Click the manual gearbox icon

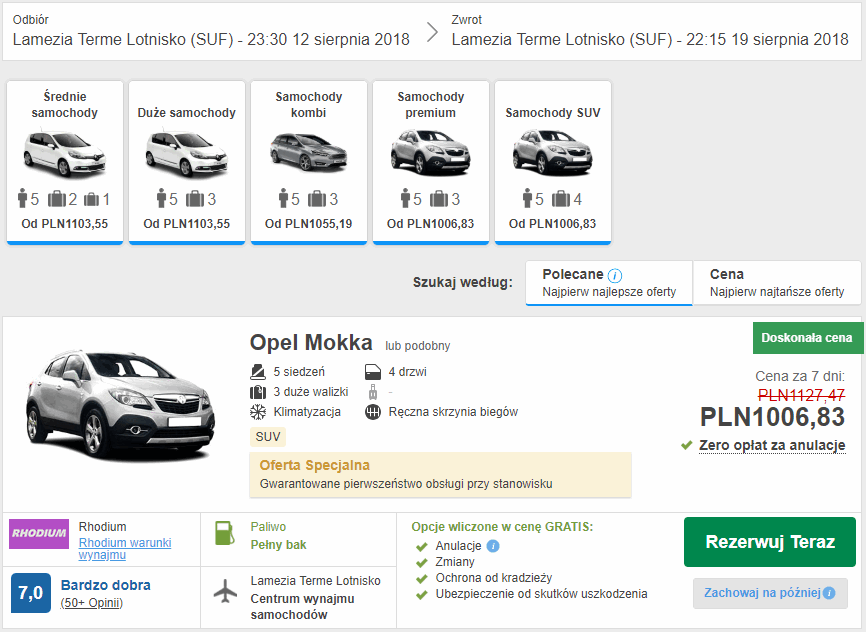[373, 412]
